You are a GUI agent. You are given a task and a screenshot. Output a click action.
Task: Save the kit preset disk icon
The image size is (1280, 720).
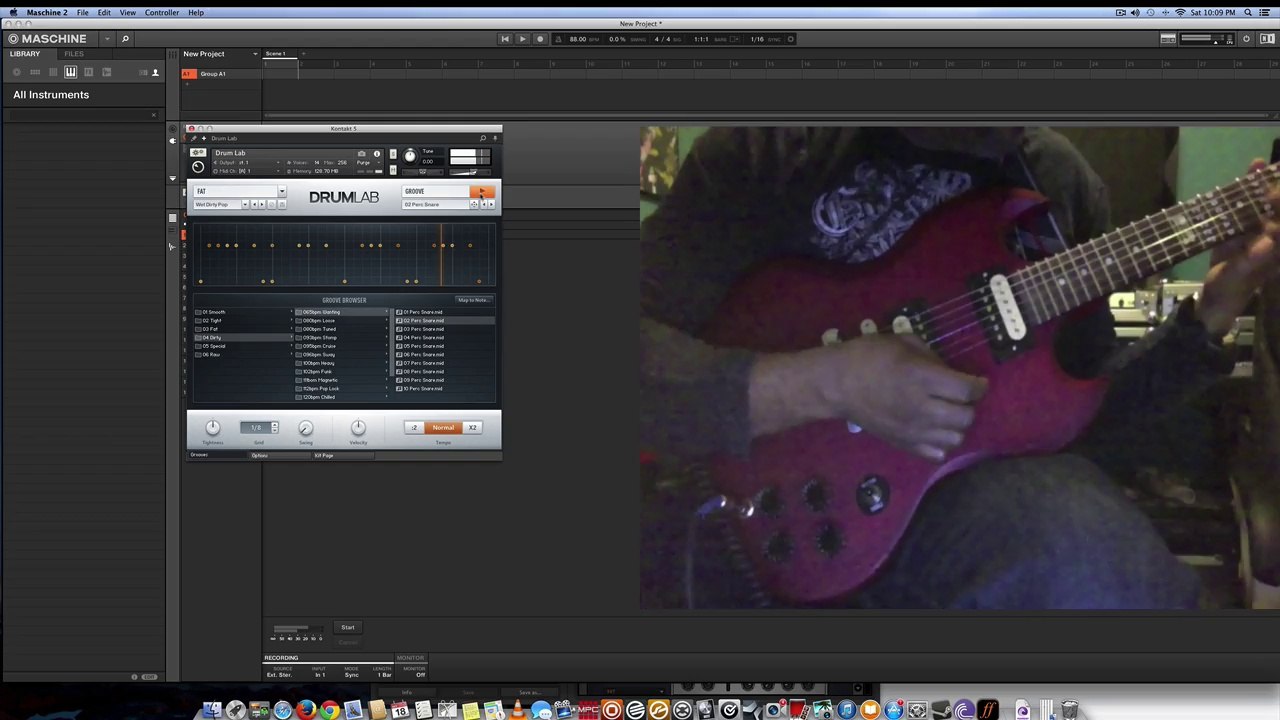coord(283,204)
